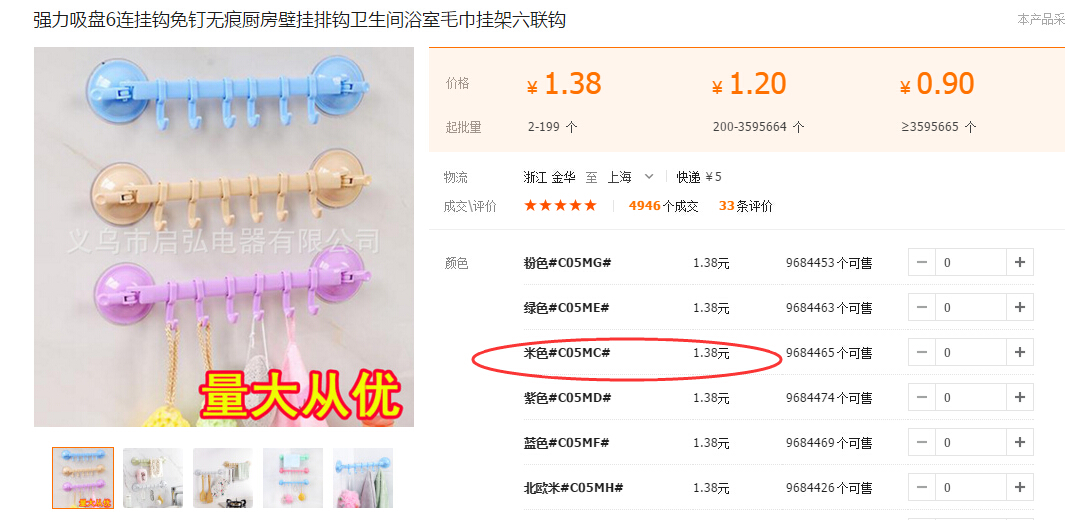Focus quantity input for 蓝色#C05MF#

point(971,443)
